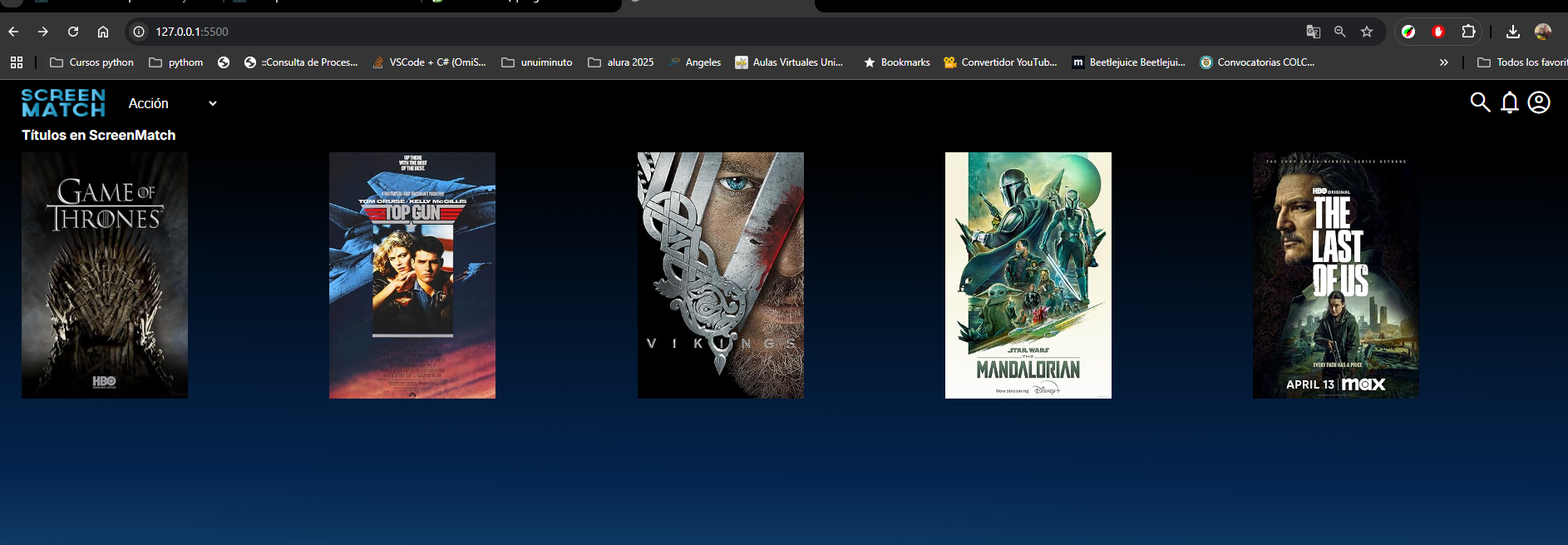Select The Mandalorian poster
This screenshot has width=1568, height=545.
pos(1028,275)
